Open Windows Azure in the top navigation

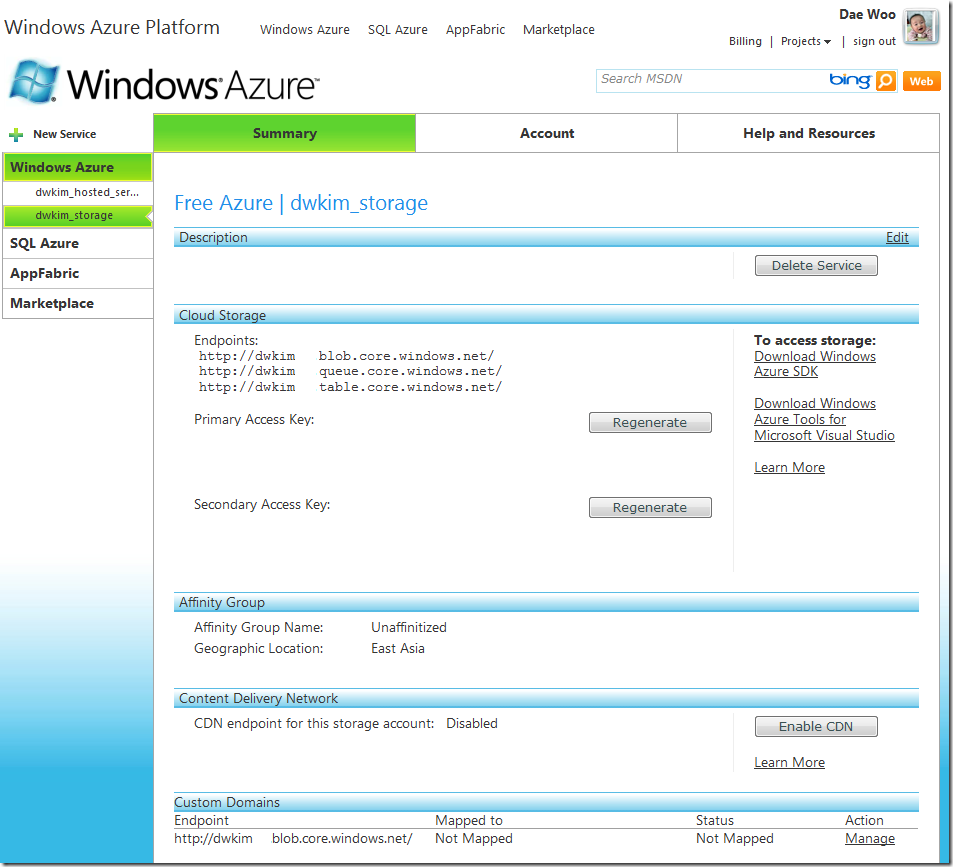click(304, 30)
